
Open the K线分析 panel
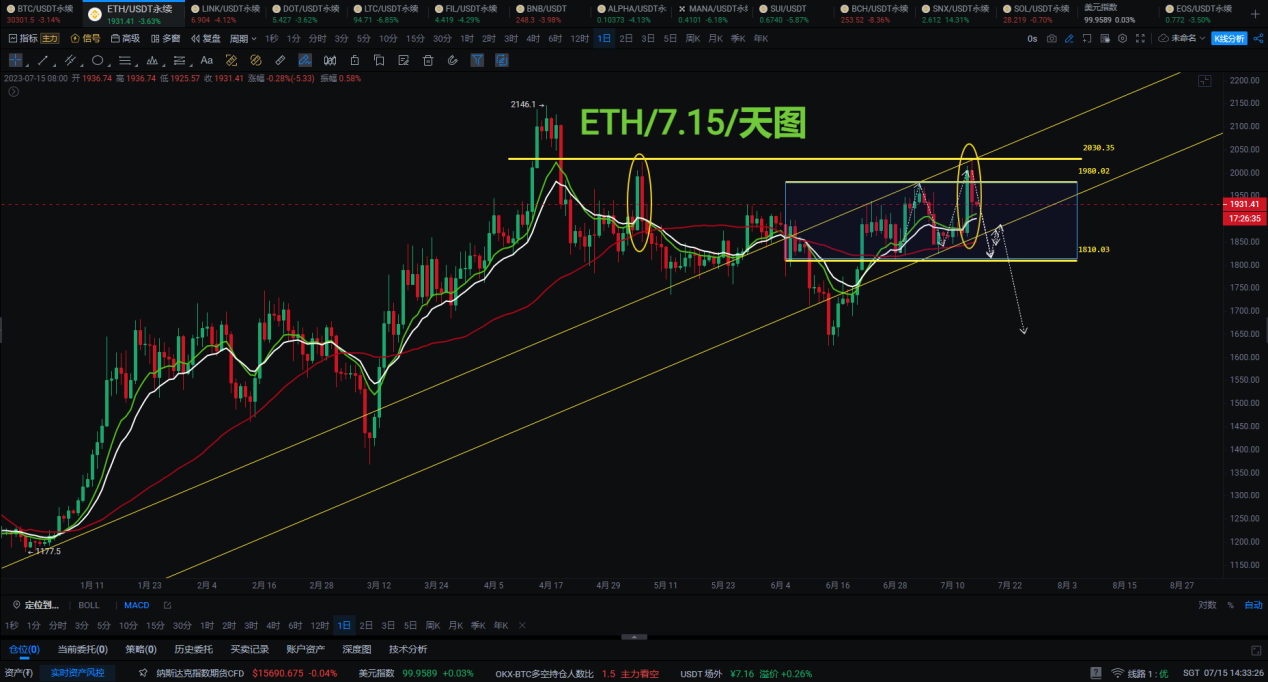[x=1229, y=39]
